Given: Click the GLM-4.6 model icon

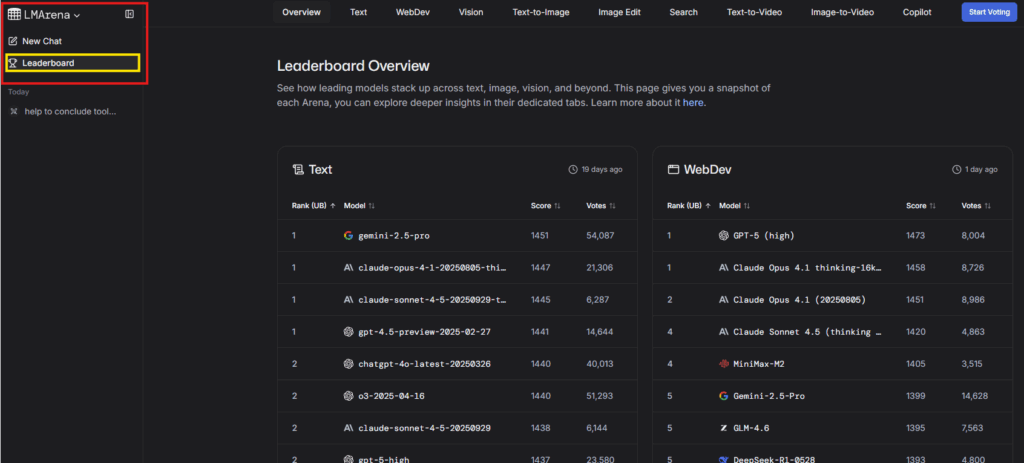Looking at the screenshot, I should (x=724, y=428).
